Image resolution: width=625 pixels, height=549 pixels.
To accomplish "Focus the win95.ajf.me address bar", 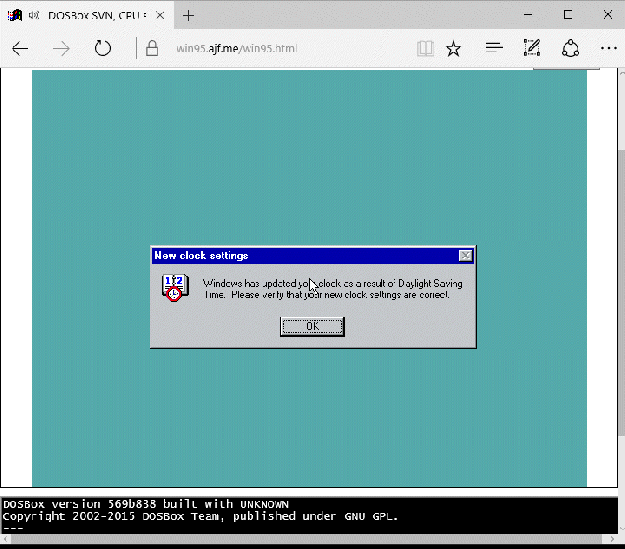I will click(237, 49).
